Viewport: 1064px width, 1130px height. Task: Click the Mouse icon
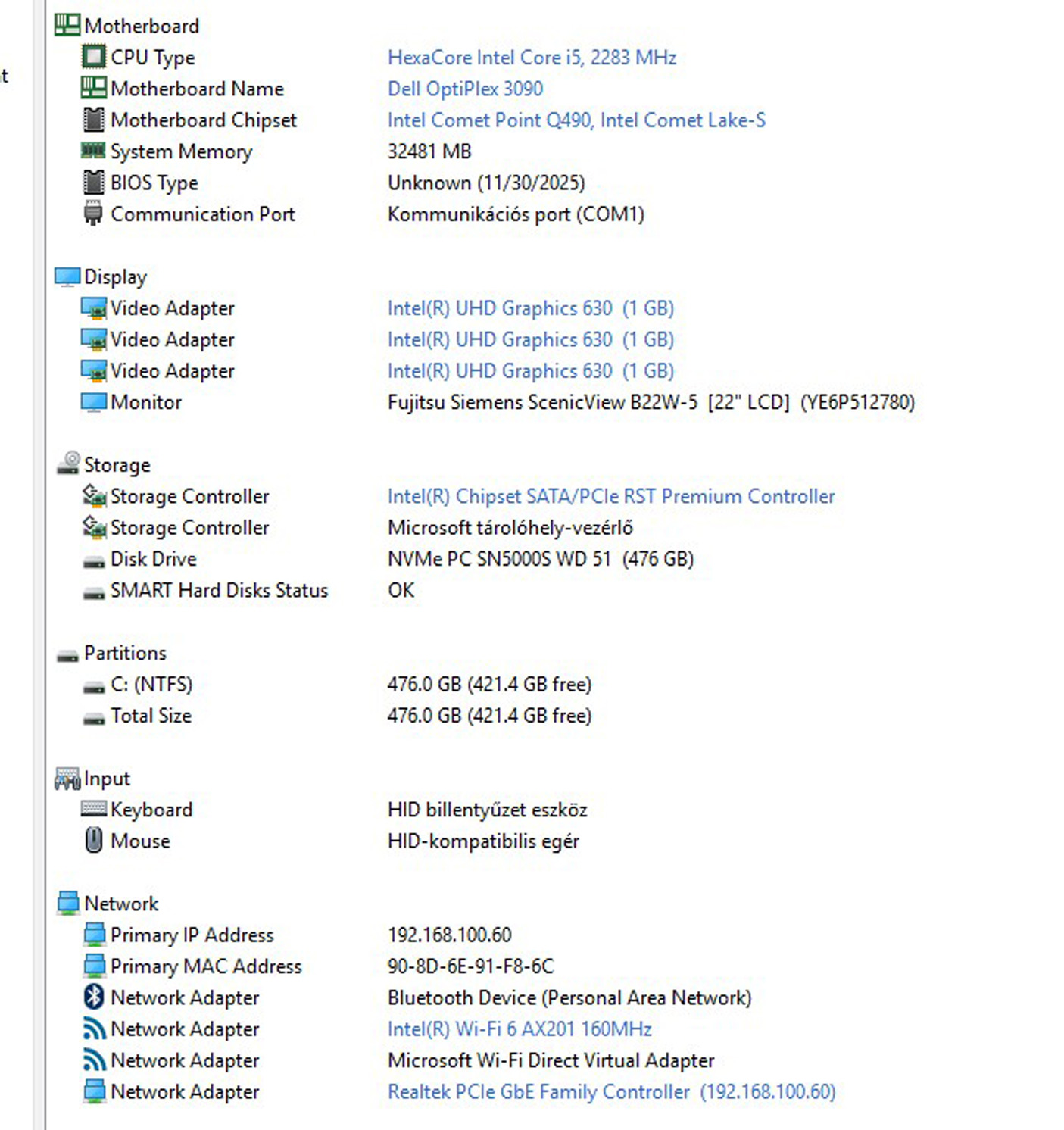click(x=94, y=840)
